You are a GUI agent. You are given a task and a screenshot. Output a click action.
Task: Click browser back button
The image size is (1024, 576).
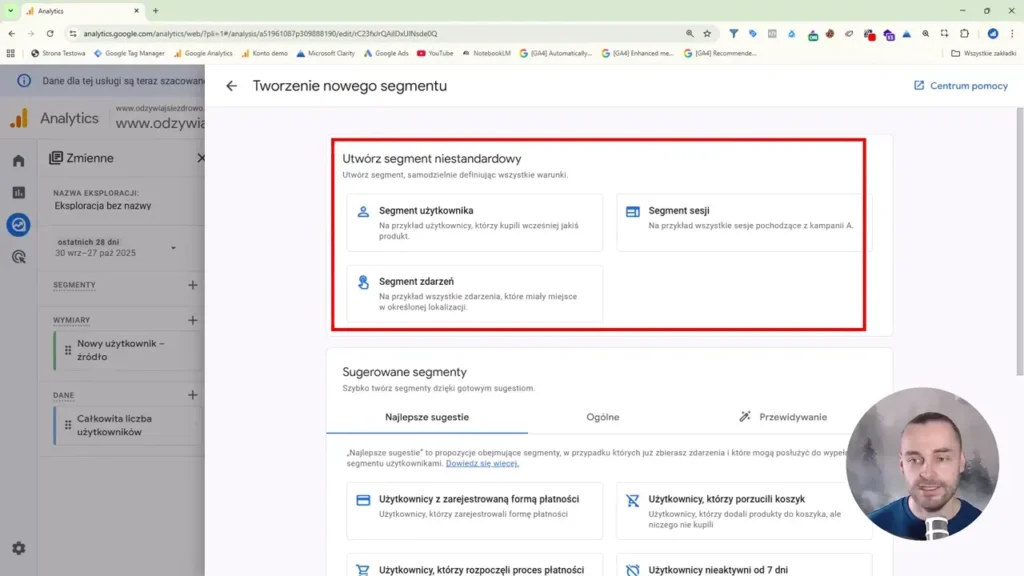(12, 33)
